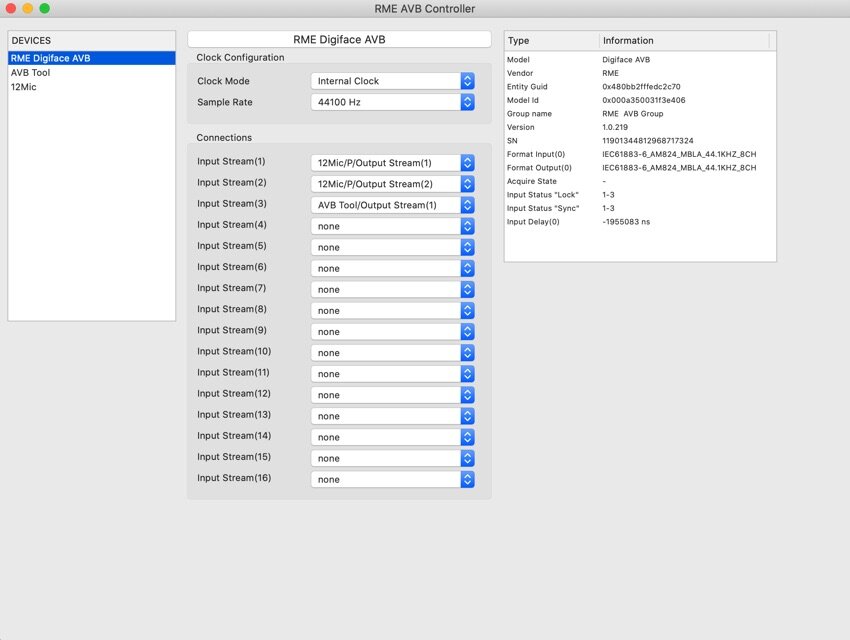Viewport: 850px width, 640px height.
Task: Select RME Digiface AVB in devices list
Action: click(x=92, y=58)
